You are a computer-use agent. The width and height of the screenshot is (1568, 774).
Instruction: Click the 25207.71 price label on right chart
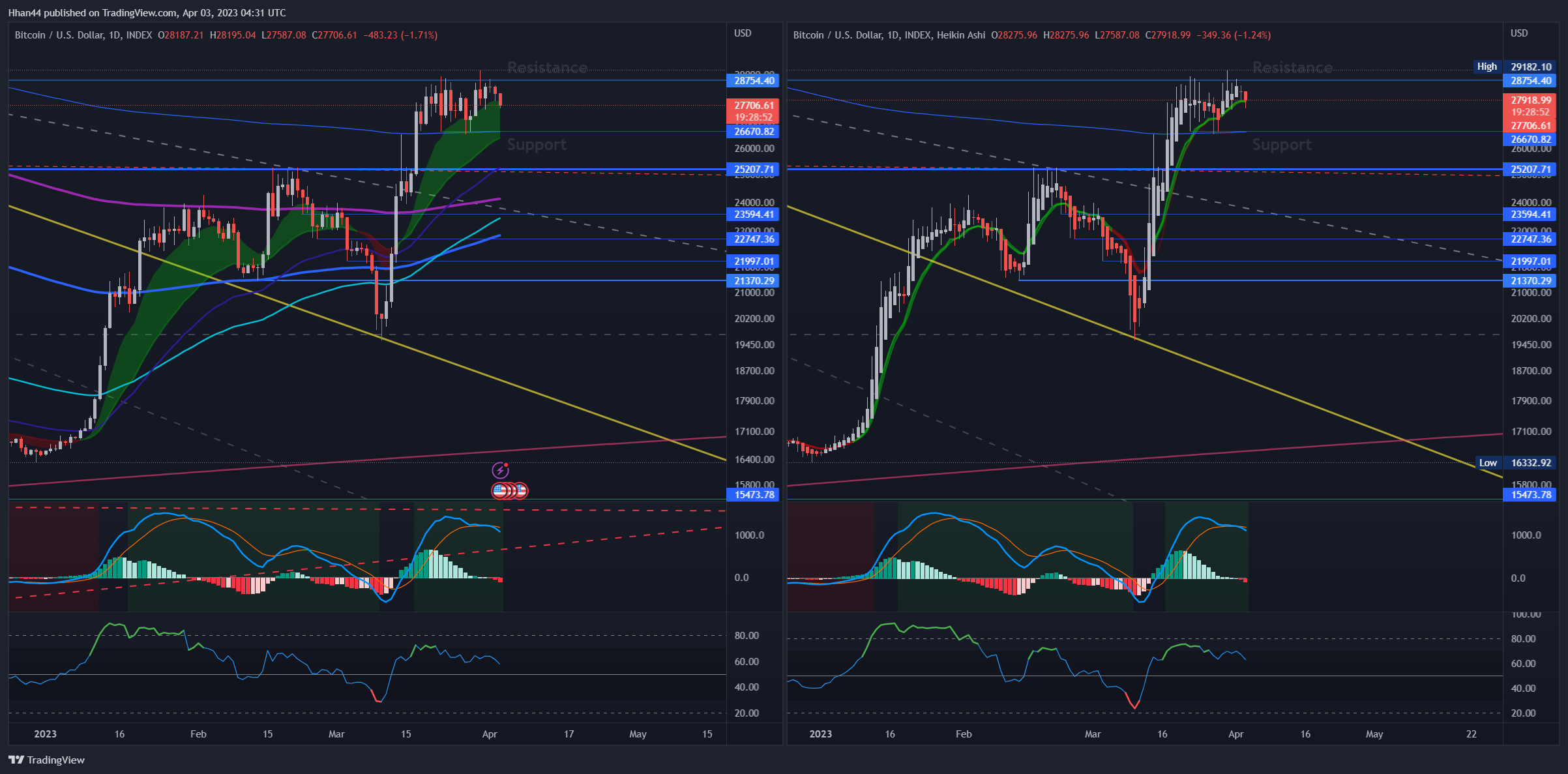click(1530, 170)
